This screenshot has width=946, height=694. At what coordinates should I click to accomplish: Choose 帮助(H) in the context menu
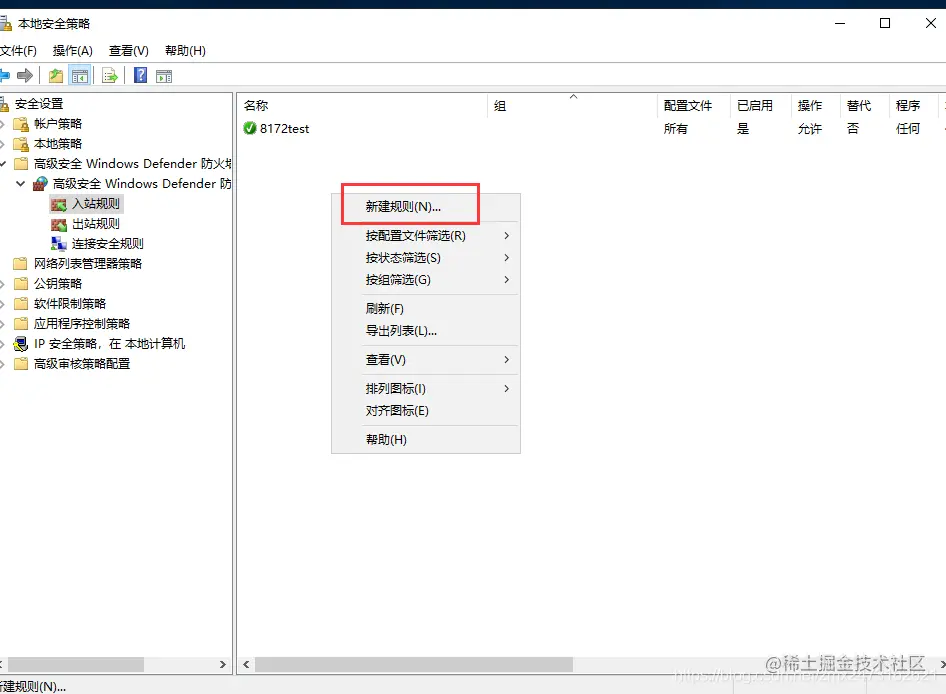(425, 439)
